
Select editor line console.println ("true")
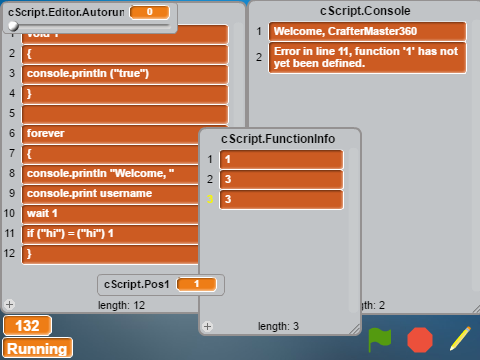125,74
